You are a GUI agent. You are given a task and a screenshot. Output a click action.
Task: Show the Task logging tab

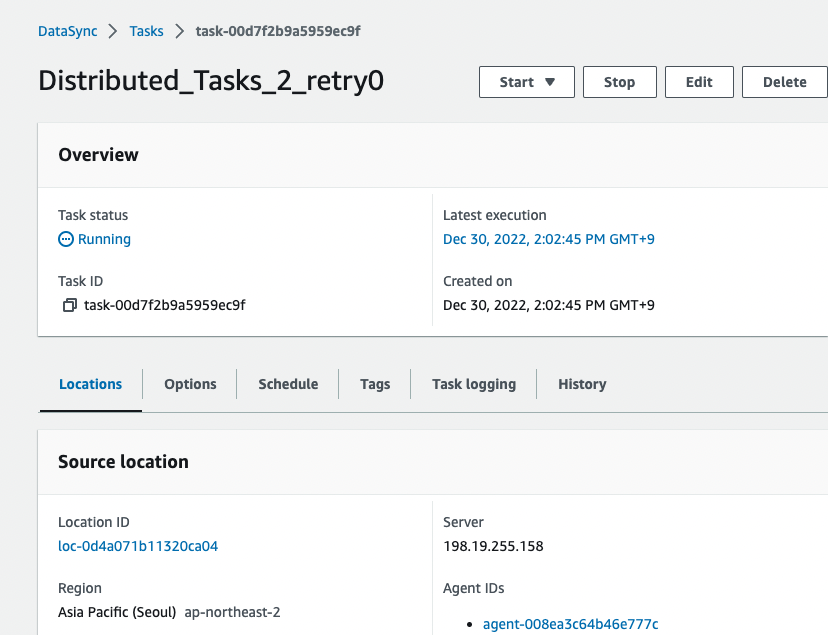click(474, 384)
